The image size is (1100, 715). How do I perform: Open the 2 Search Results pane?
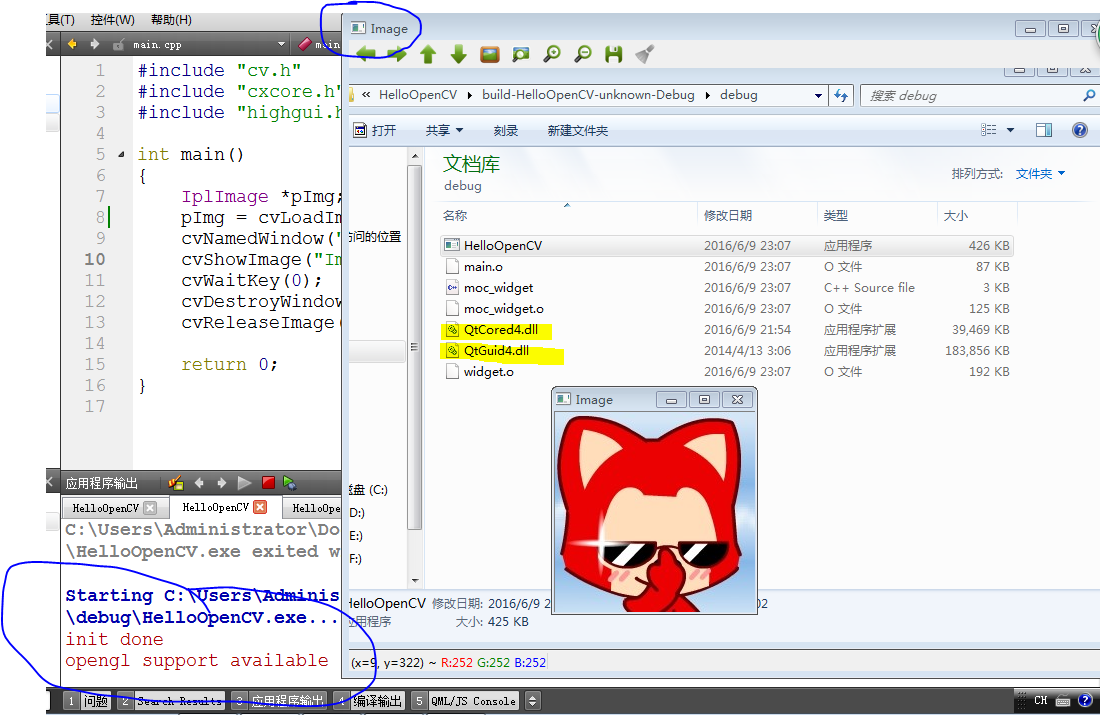pyautogui.click(x=171, y=700)
